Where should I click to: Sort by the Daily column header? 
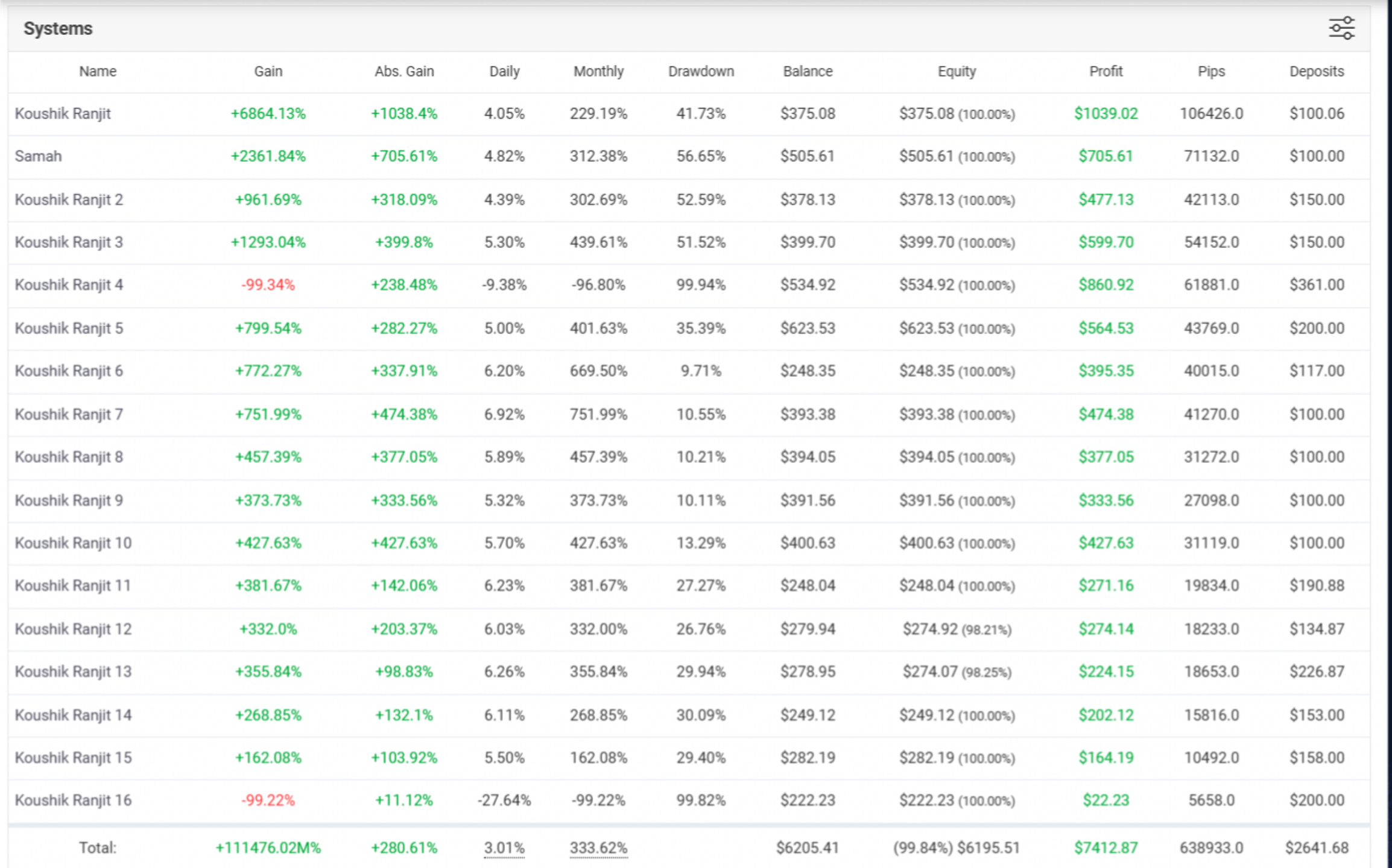point(504,71)
